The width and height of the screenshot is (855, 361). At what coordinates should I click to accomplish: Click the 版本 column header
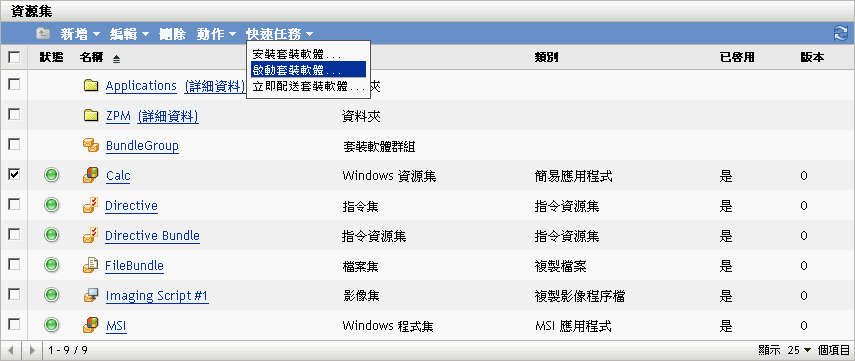tap(812, 57)
